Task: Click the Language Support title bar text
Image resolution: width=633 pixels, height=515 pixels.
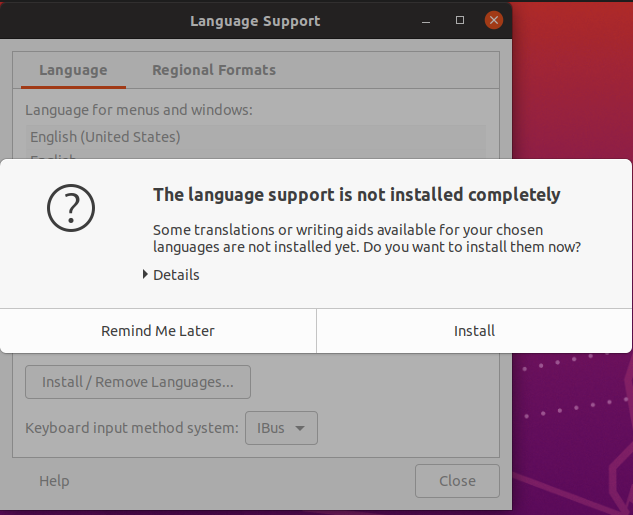Action: pos(255,21)
